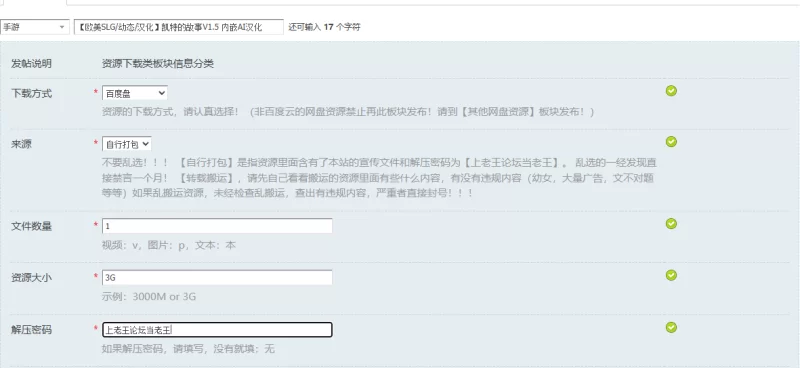The width and height of the screenshot is (800, 368).
Task: Click the hint 如果解压密码，请填写，没有就填：无
Action: [188, 349]
